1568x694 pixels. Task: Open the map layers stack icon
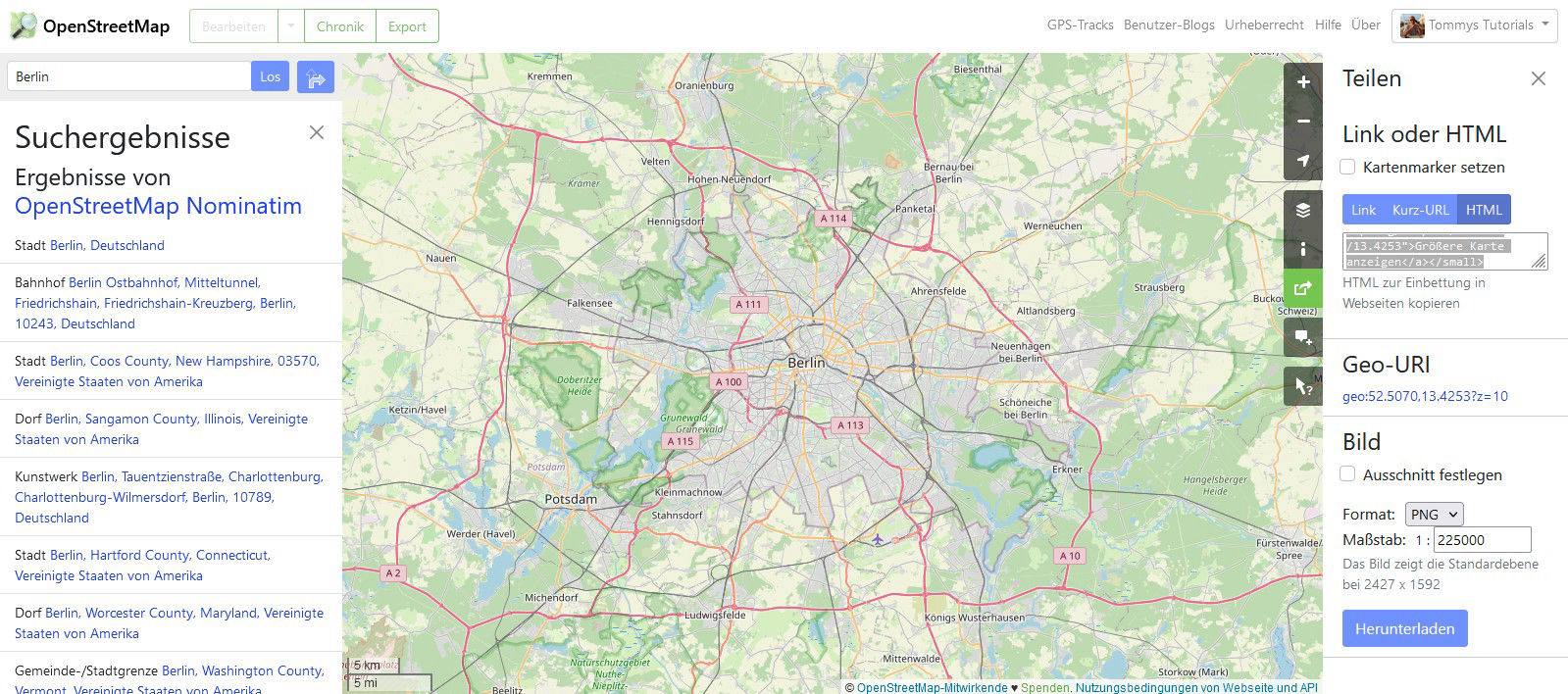pyautogui.click(x=1303, y=210)
